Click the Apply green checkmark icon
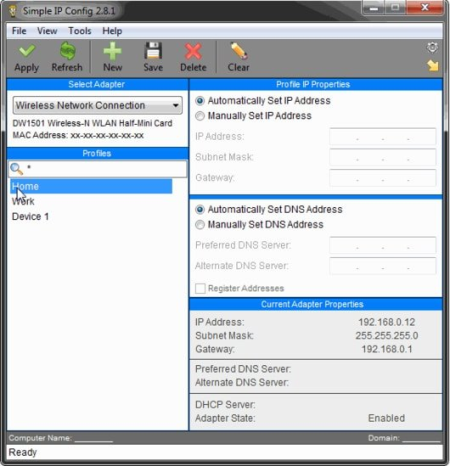 pos(27,51)
